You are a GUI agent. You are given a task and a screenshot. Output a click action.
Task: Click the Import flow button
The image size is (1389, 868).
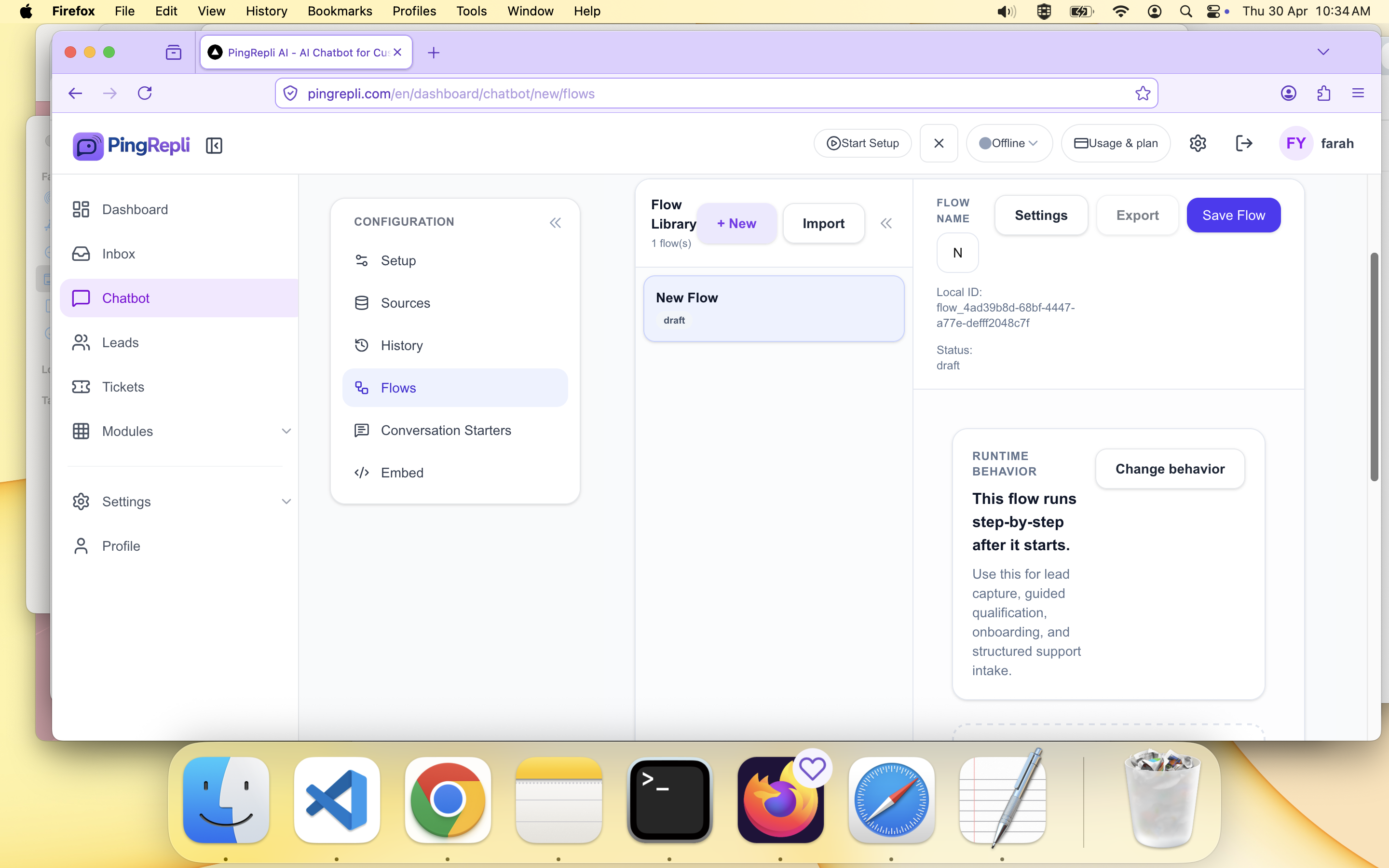(x=824, y=223)
